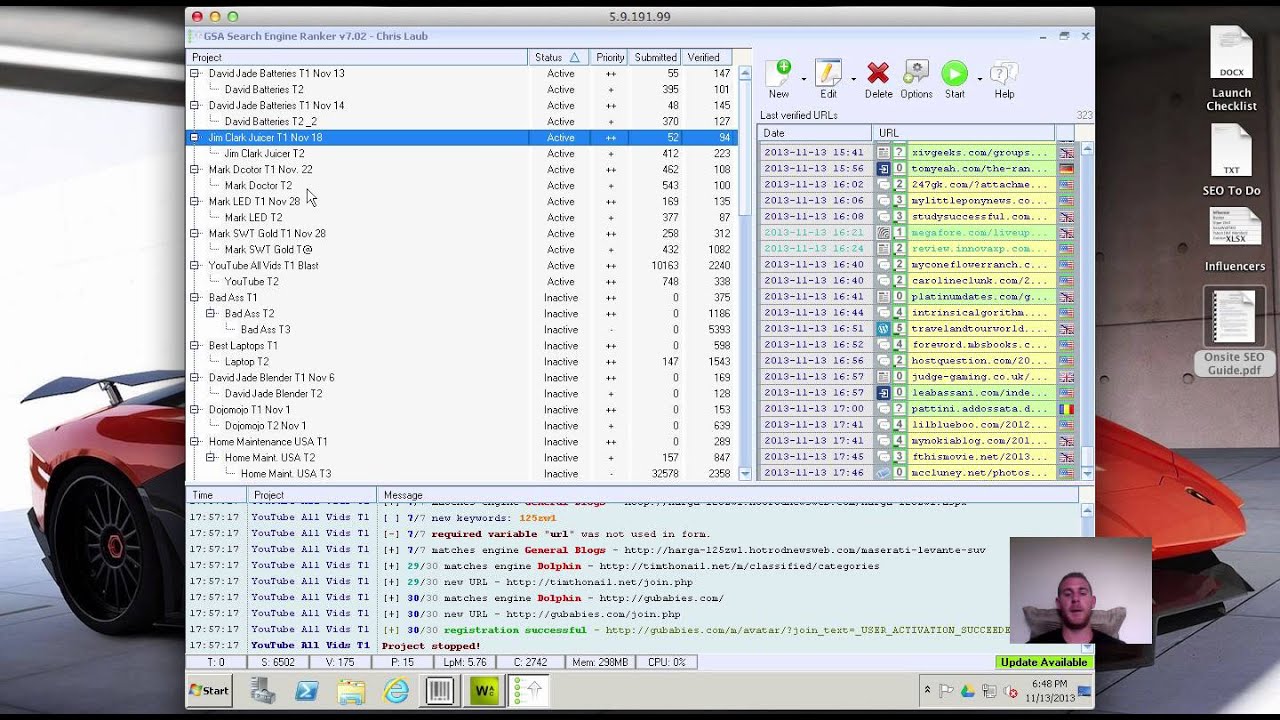
Task: Click the green W taskbar icon
Action: [484, 691]
